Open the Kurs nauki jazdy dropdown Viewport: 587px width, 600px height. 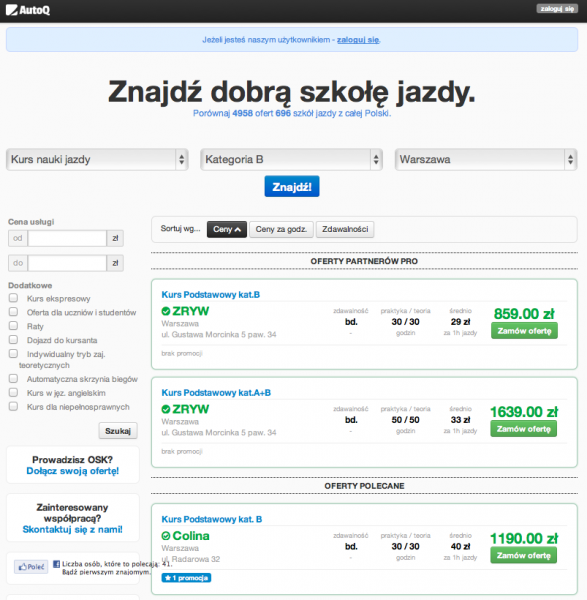click(97, 160)
